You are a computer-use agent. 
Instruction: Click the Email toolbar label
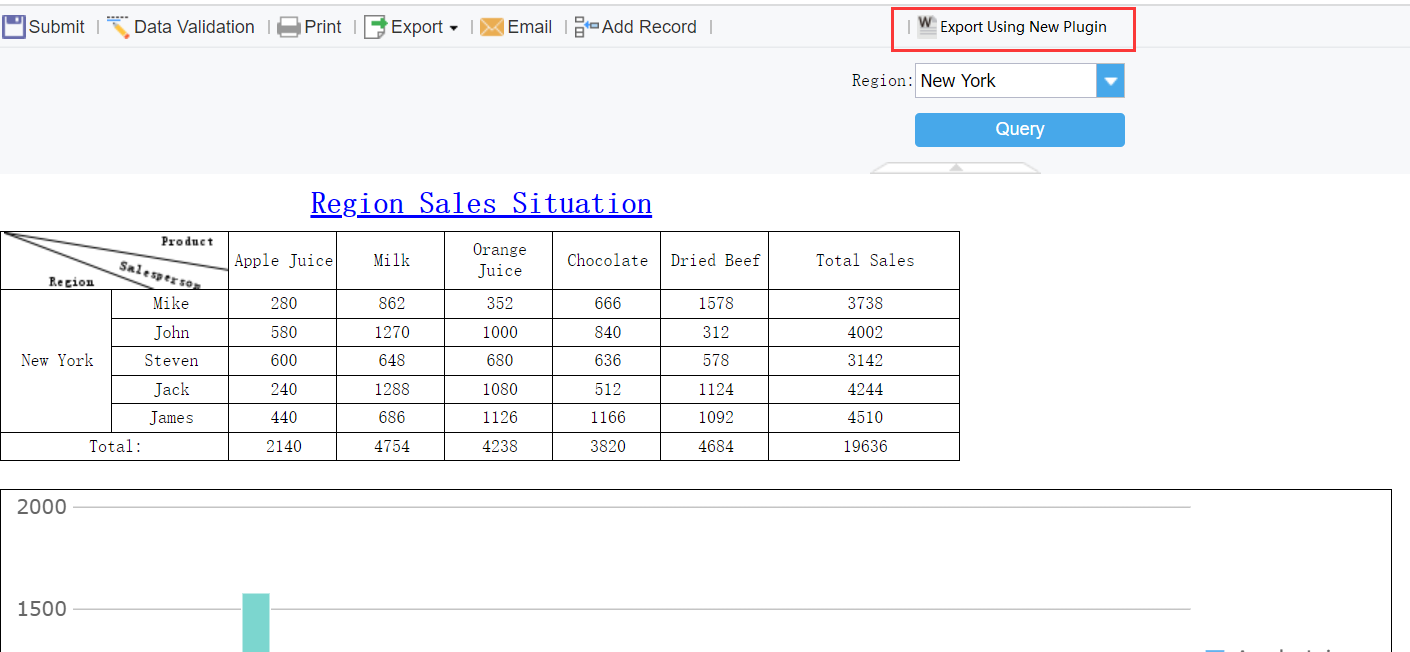529,27
